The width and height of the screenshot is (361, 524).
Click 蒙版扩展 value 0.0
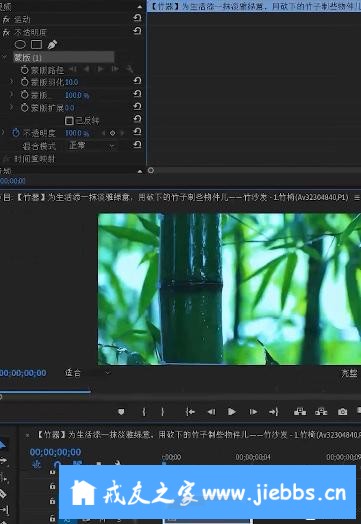(70, 108)
